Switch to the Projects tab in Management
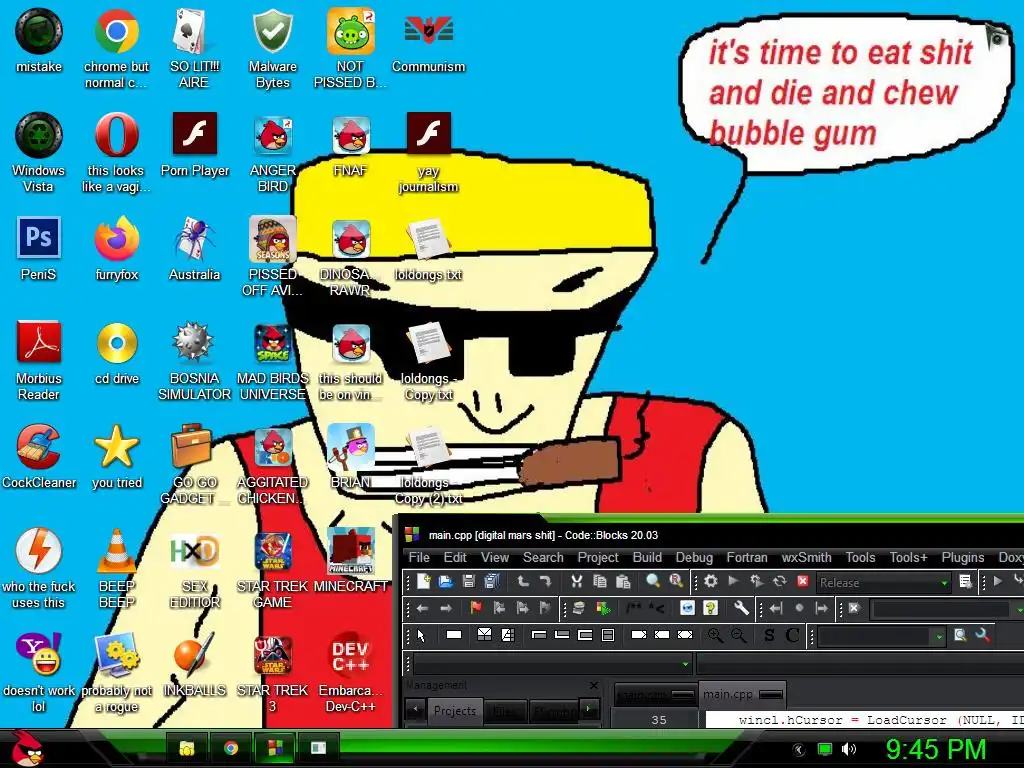 tap(455, 711)
